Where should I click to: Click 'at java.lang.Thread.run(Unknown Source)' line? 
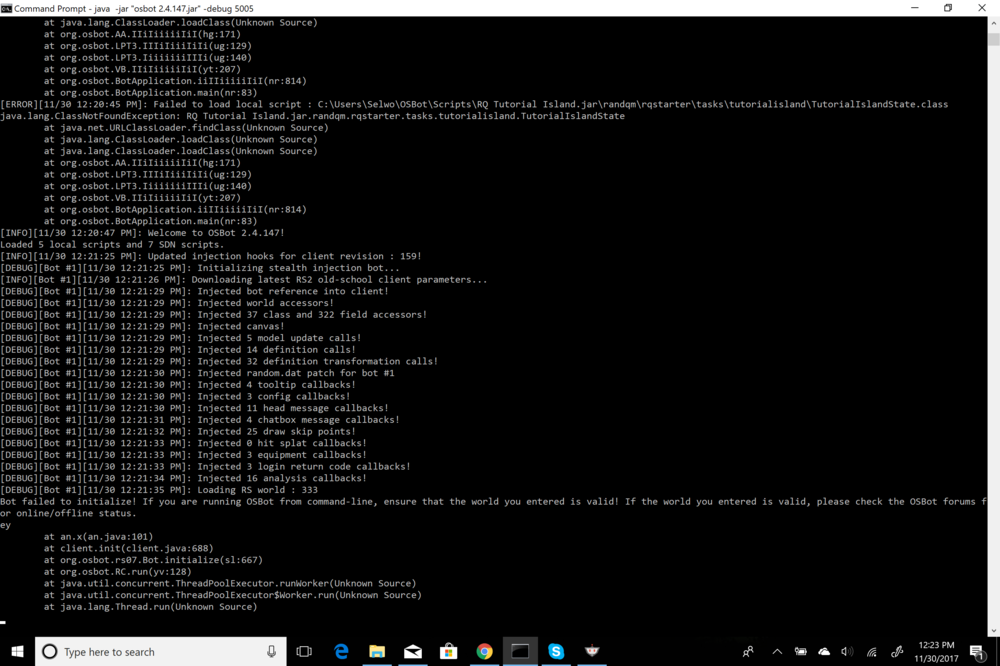pyautogui.click(x=151, y=607)
